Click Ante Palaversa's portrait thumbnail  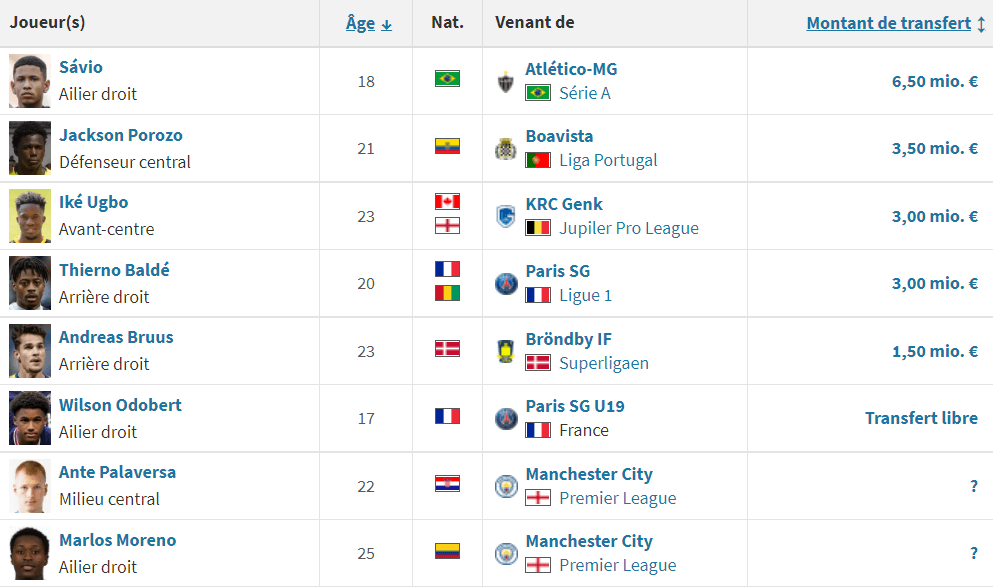pos(30,485)
